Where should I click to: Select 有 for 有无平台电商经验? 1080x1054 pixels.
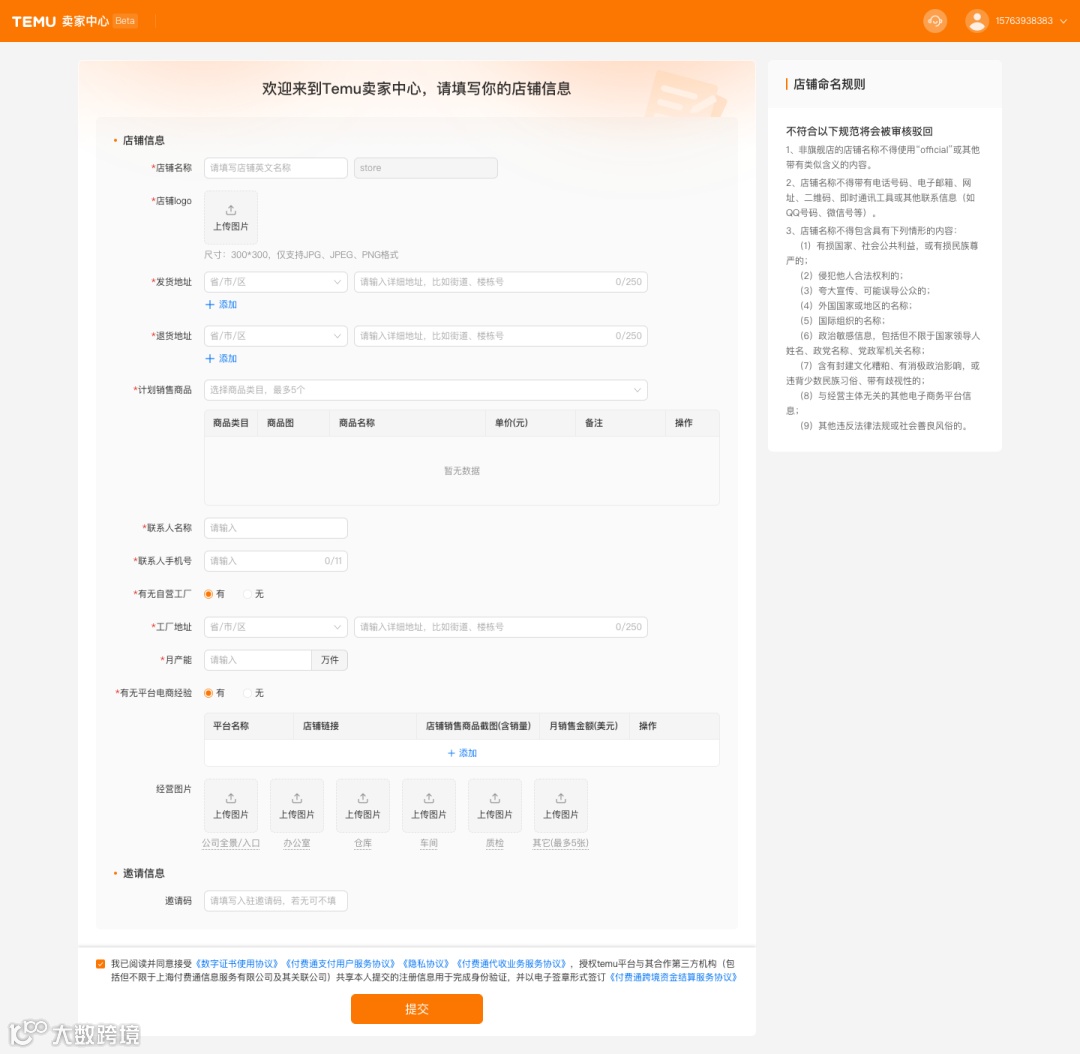tap(209, 693)
